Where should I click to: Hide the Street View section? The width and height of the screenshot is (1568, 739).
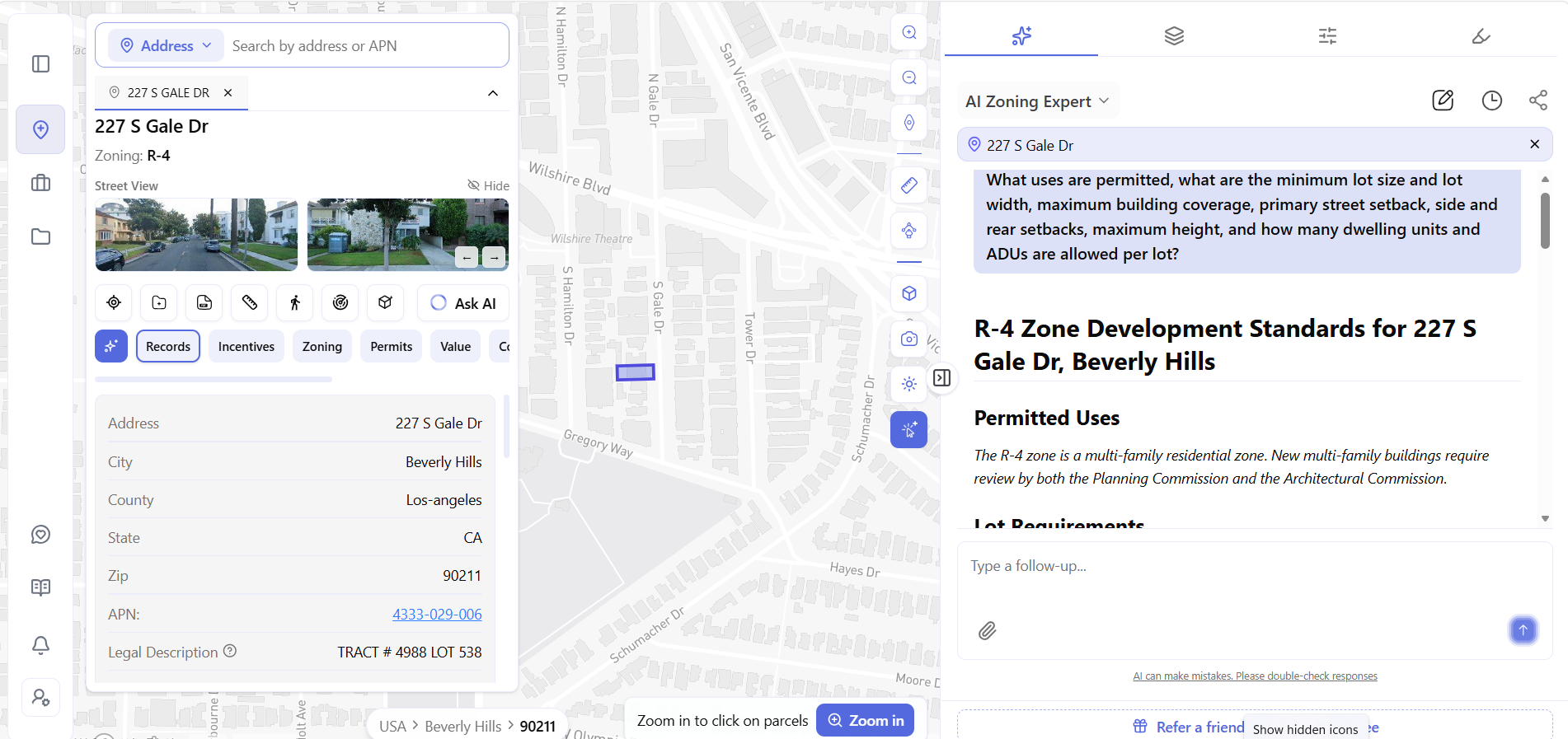(x=489, y=186)
